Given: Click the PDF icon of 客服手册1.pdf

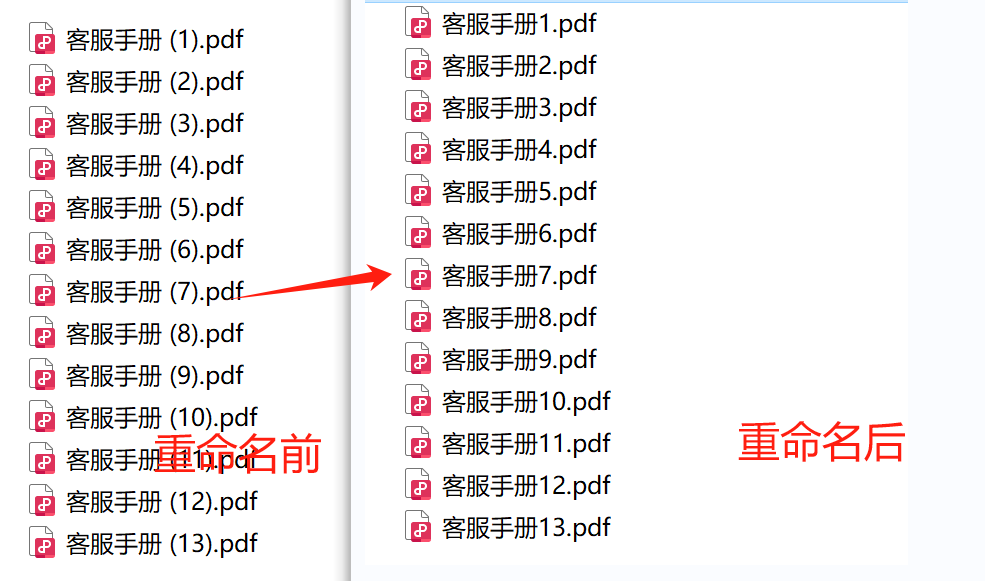Looking at the screenshot, I should coord(418,23).
